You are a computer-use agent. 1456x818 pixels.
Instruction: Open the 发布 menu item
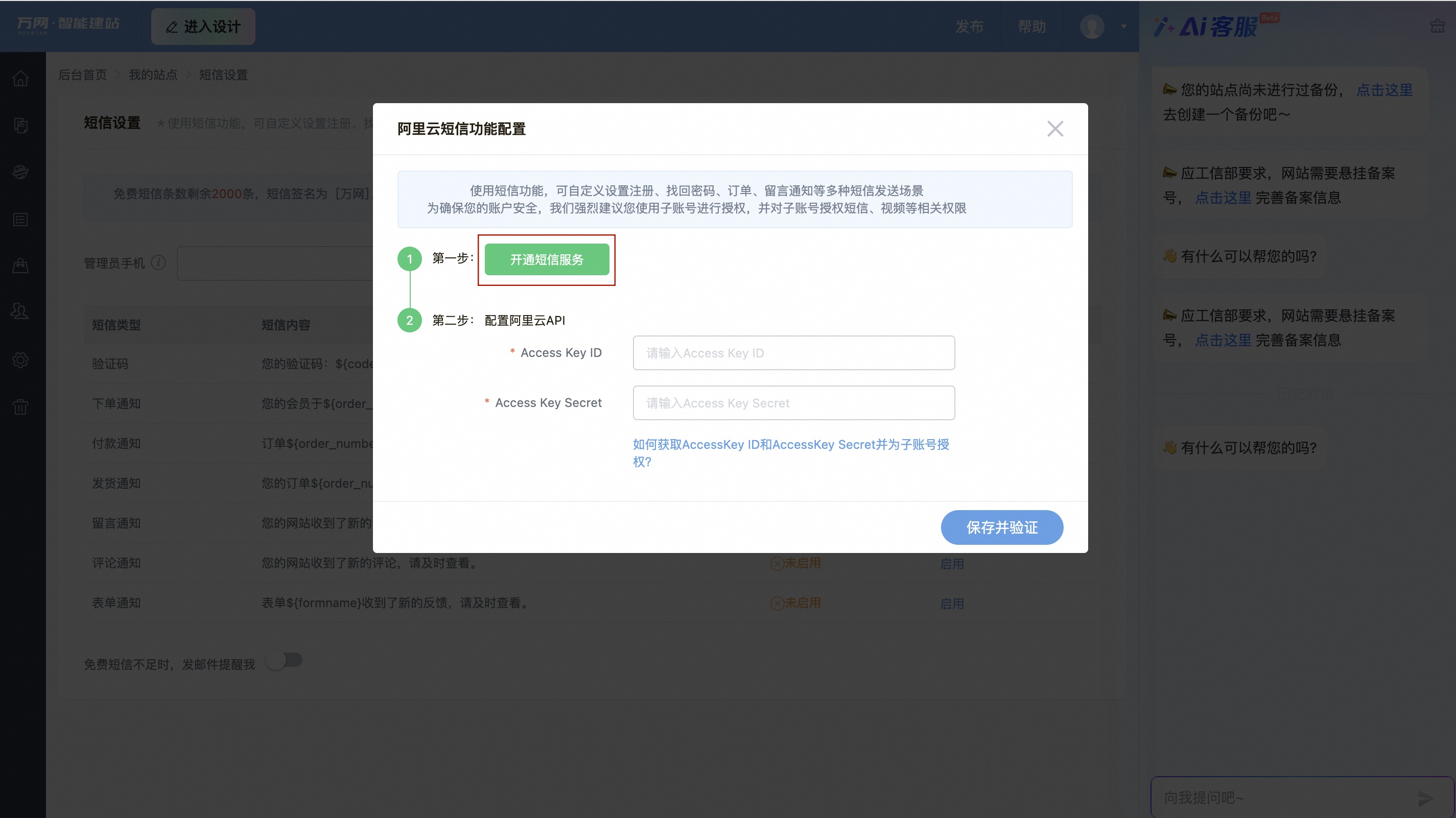969,27
